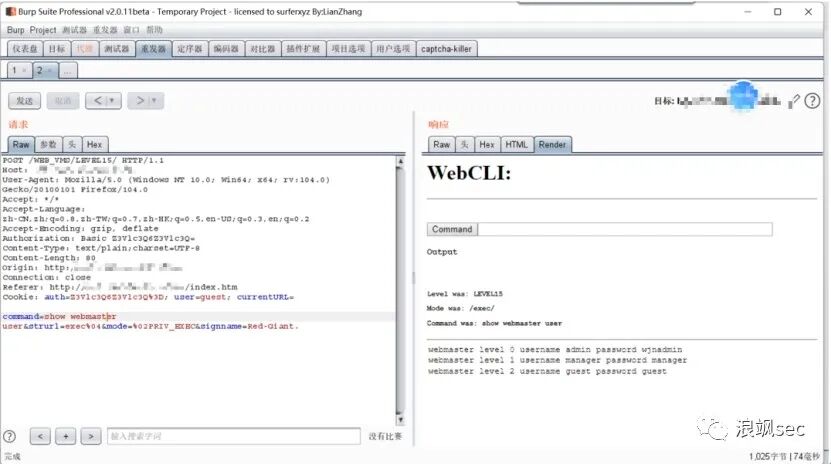This screenshot has width=831, height=464.
Task: Open the 重发器 menu in menu bar
Action: 105,30
